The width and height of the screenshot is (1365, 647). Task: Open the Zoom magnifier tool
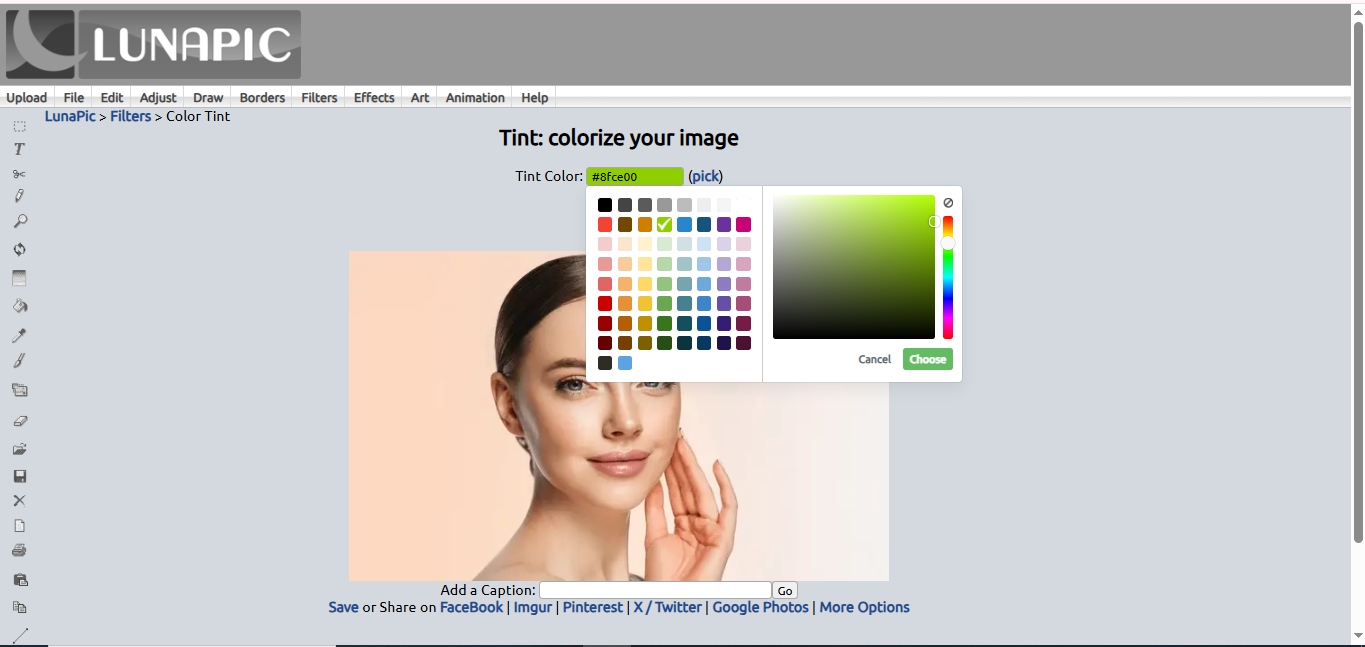pos(19,221)
